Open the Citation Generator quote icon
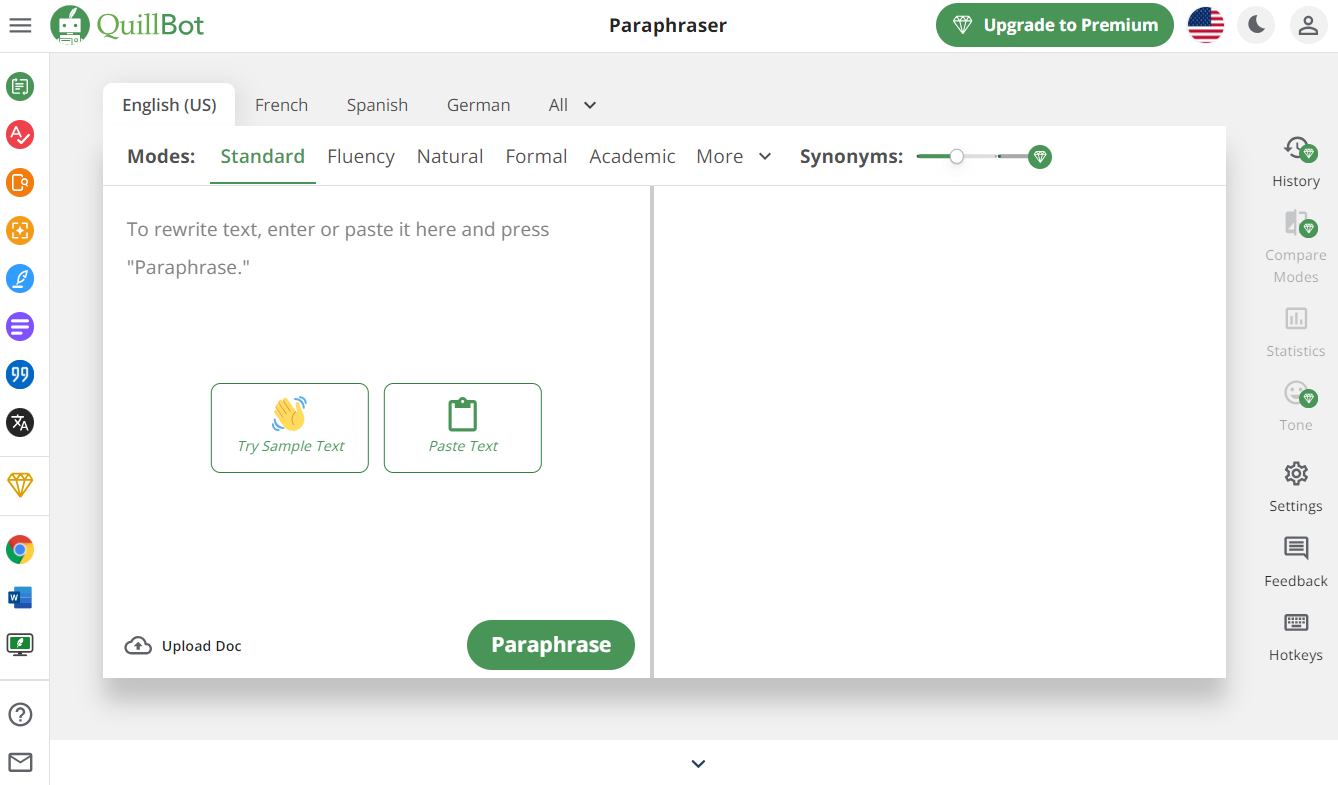This screenshot has width=1338, height=785. [20, 374]
